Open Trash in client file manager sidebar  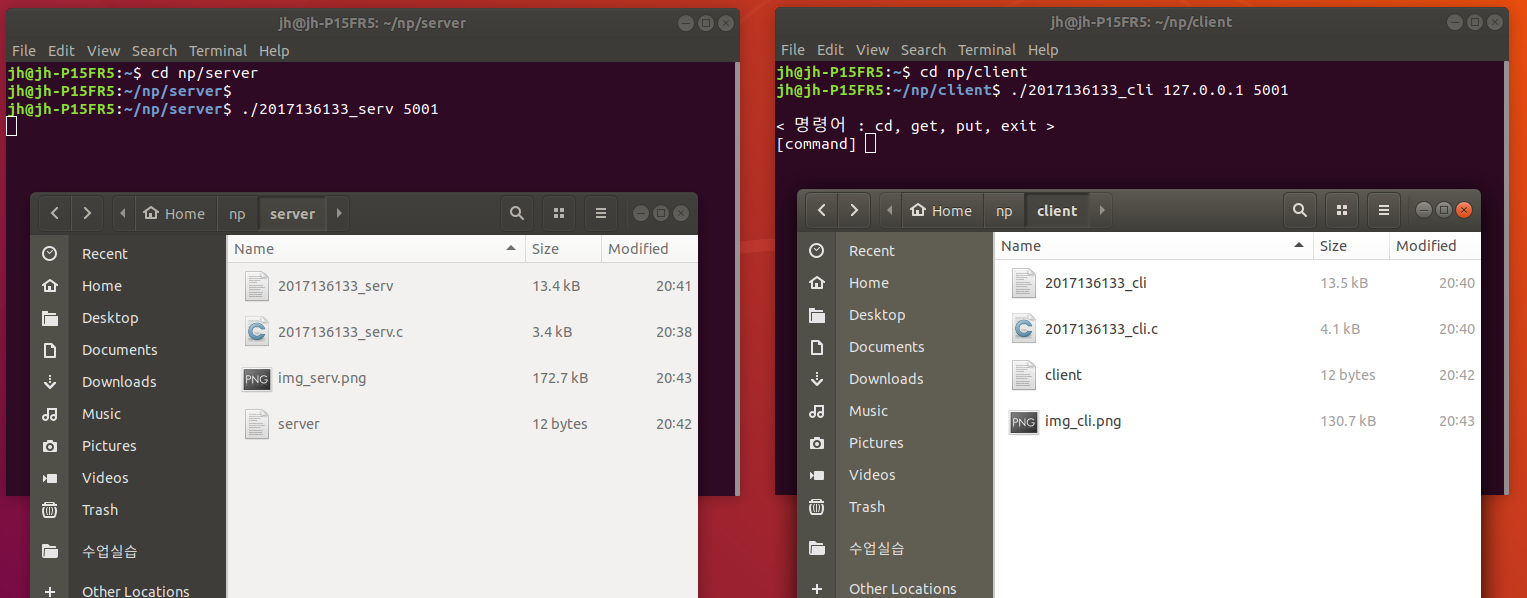pyautogui.click(x=895, y=507)
